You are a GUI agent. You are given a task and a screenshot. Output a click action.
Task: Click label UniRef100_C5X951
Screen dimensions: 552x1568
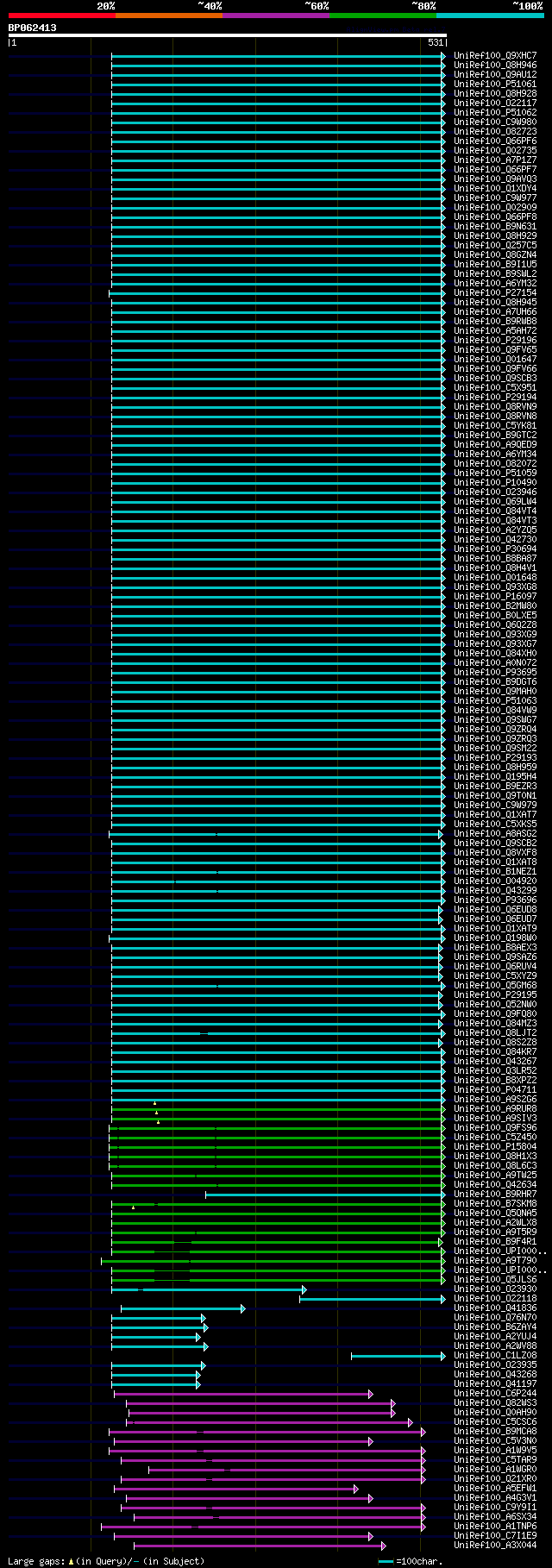495,387
